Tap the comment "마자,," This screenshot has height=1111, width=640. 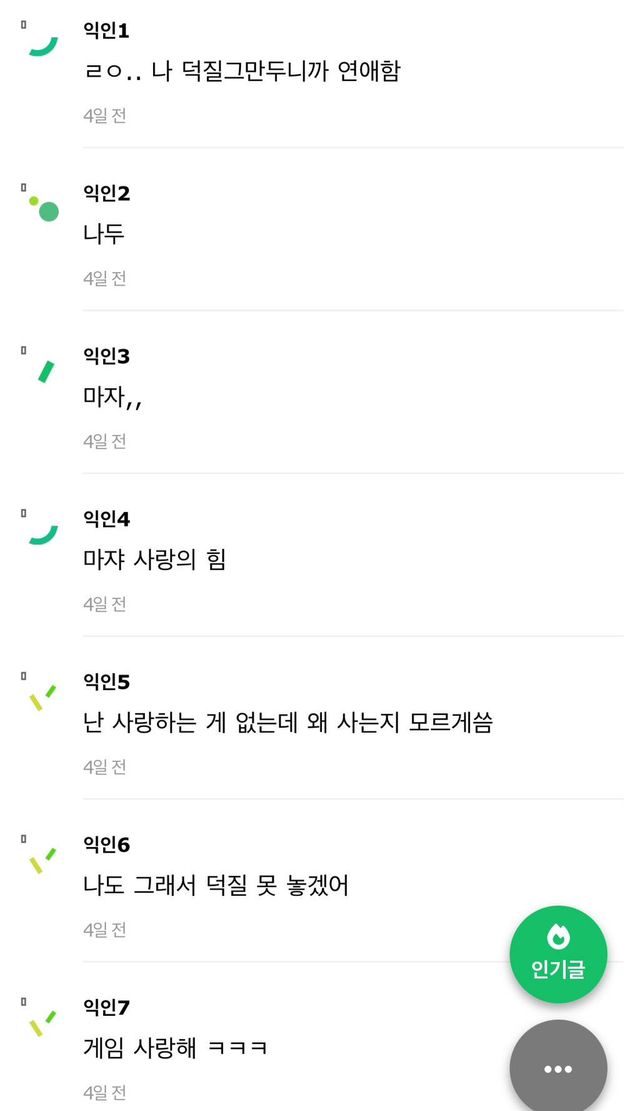(113, 397)
